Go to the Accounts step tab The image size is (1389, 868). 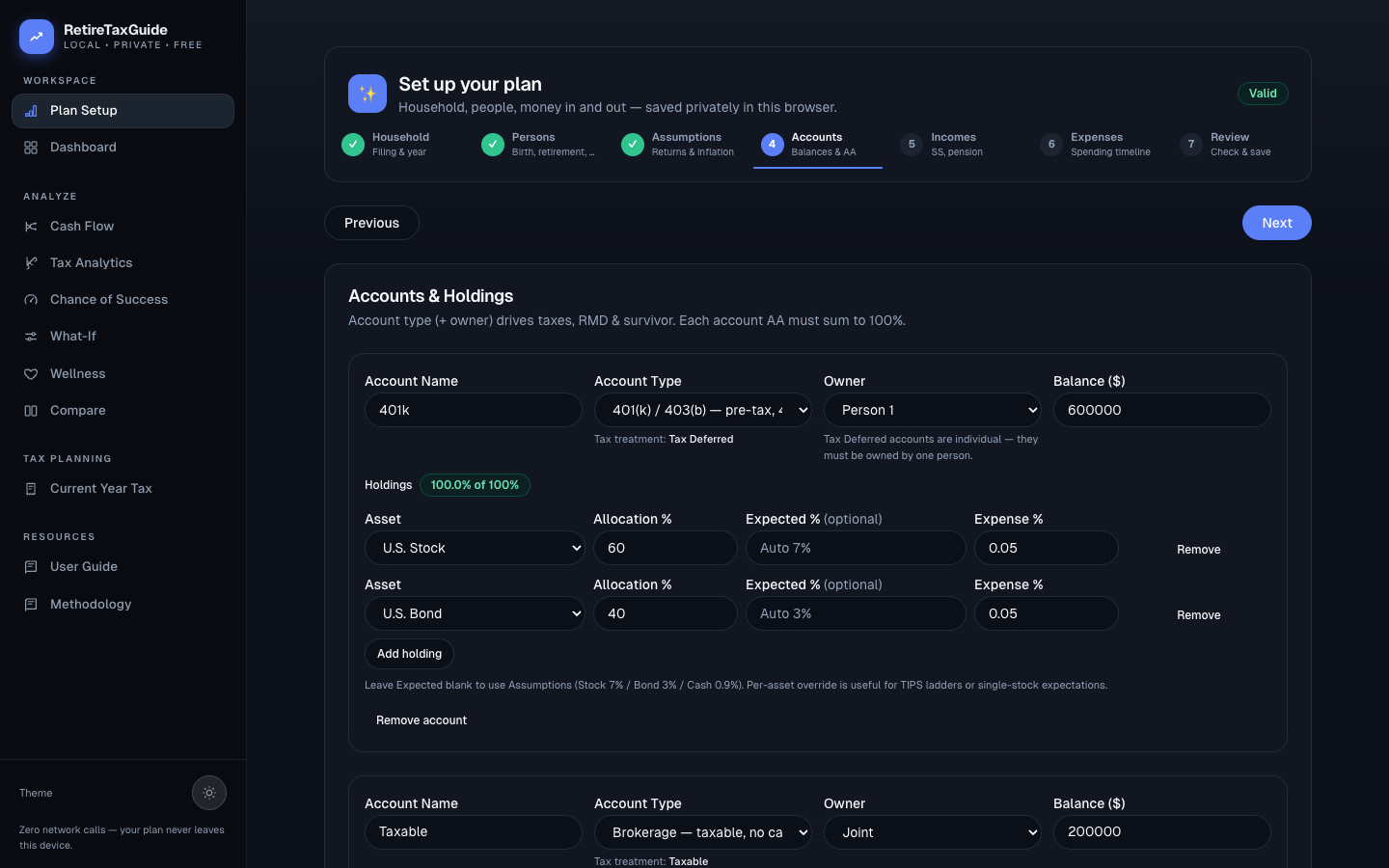click(x=818, y=145)
